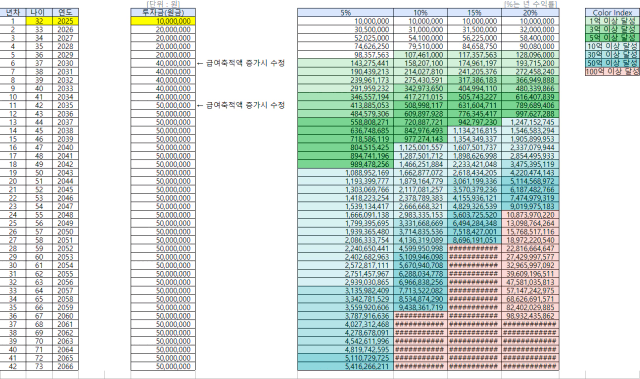The width and height of the screenshot is (640, 379).
Task: Select the cell with value 1,125,001,557
Action: tap(420, 147)
